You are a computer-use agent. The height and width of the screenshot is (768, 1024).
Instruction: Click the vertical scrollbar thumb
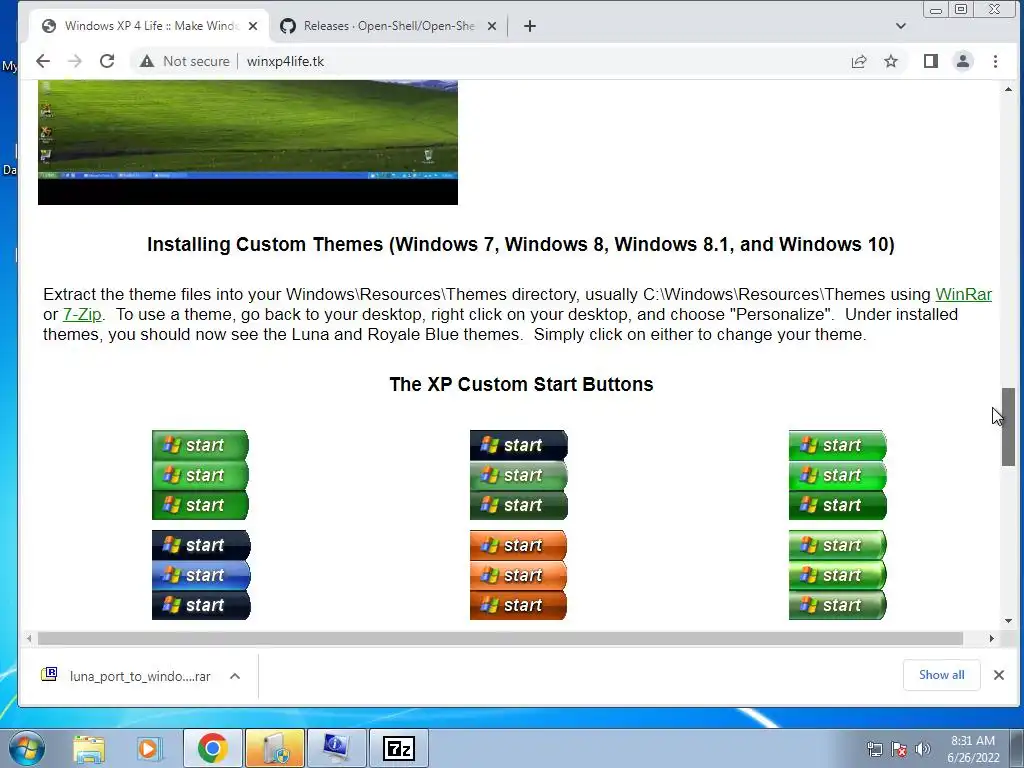click(x=1008, y=427)
